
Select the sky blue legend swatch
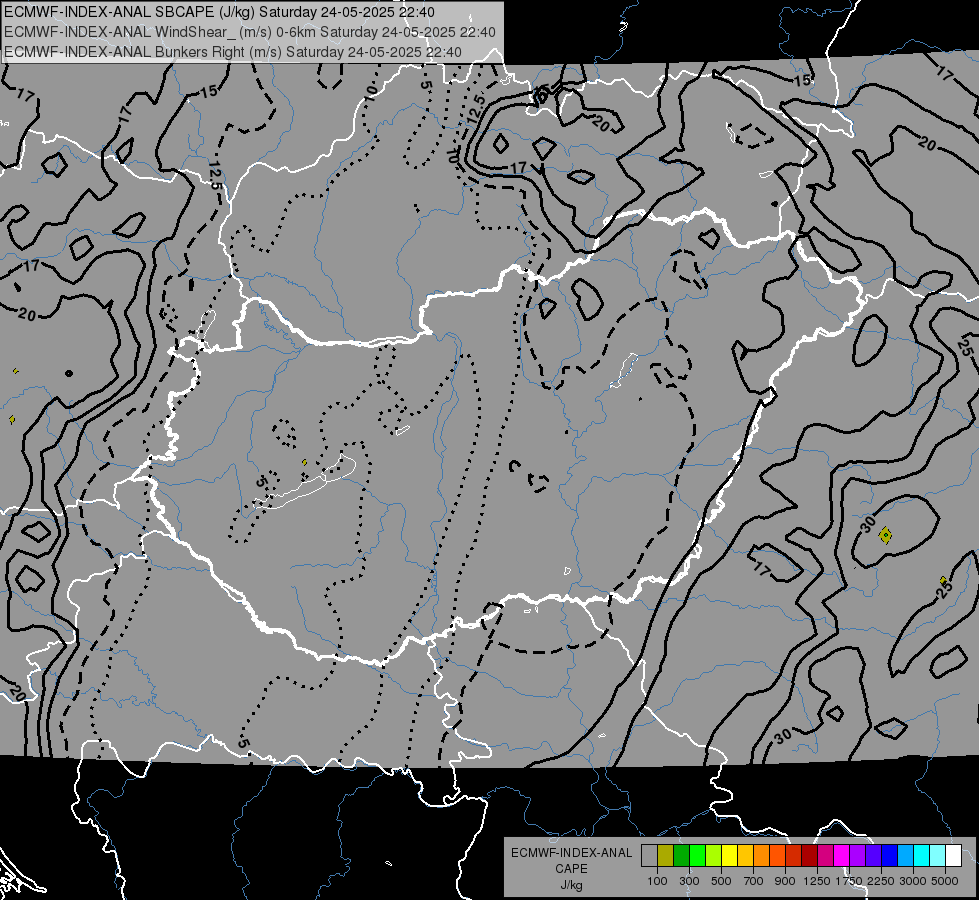(907, 856)
